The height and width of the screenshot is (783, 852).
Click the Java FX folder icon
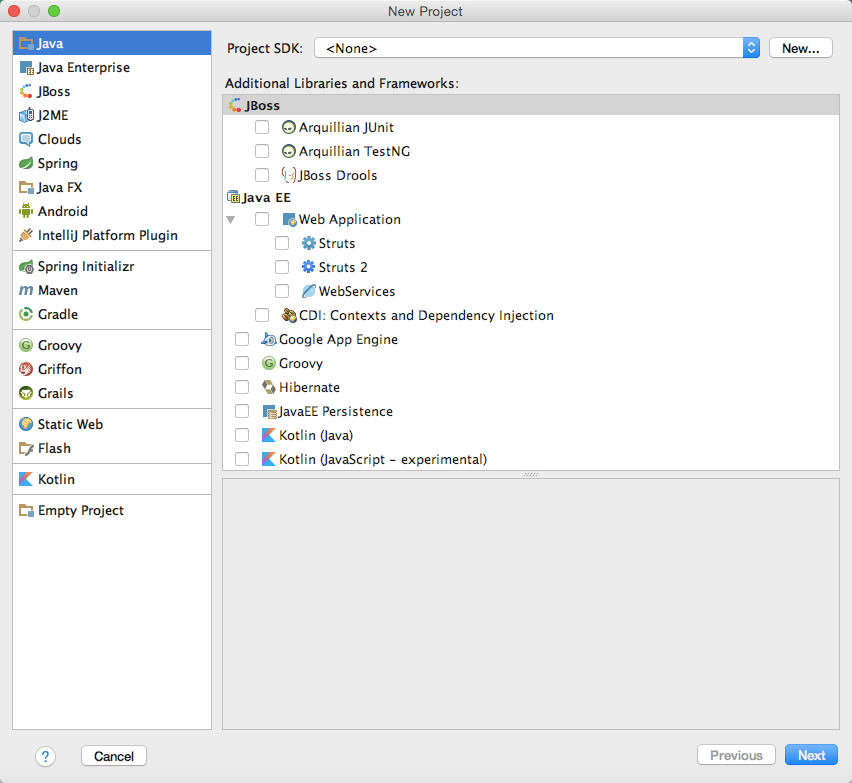click(26, 187)
